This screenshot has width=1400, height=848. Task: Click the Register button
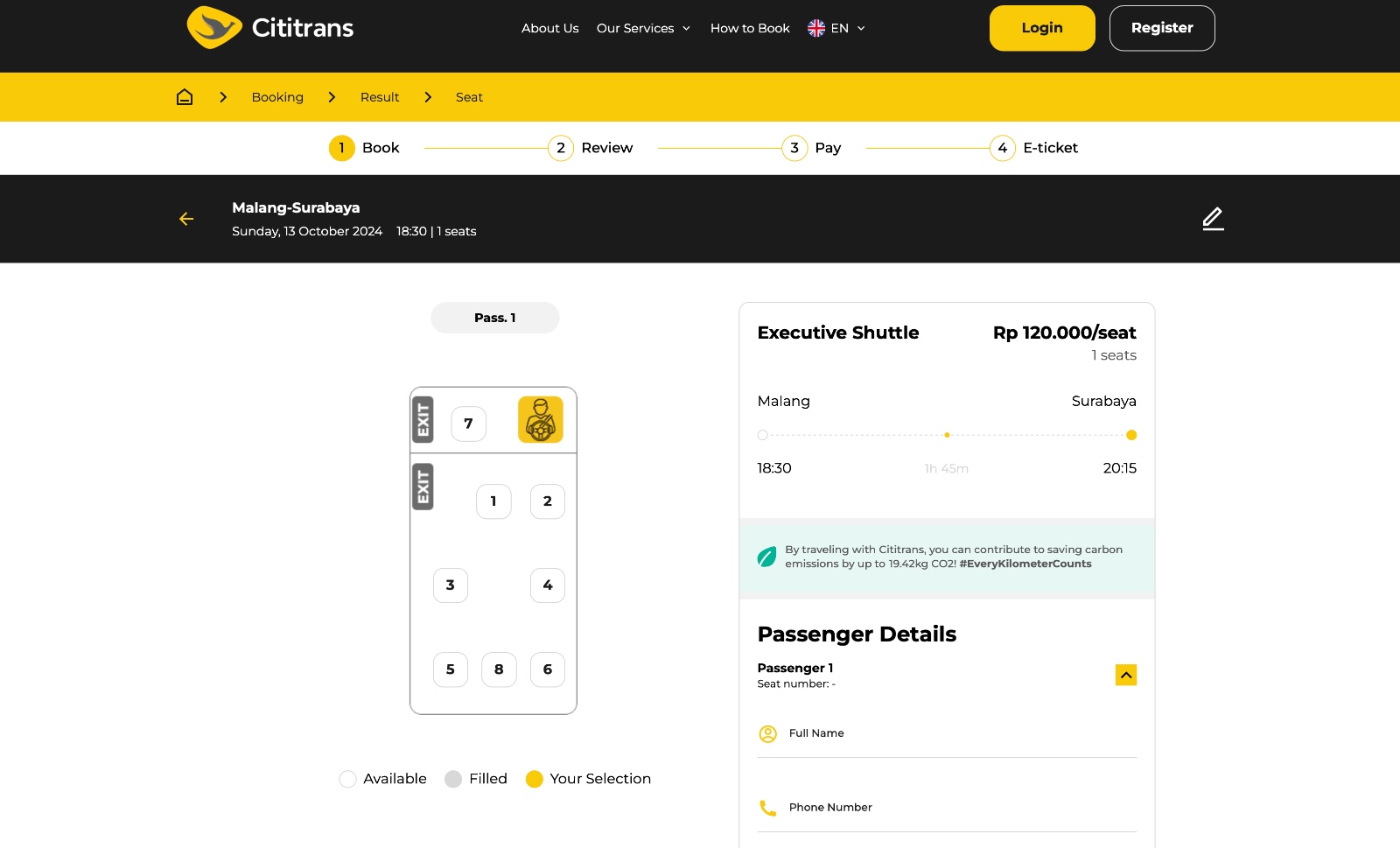pyautogui.click(x=1161, y=28)
